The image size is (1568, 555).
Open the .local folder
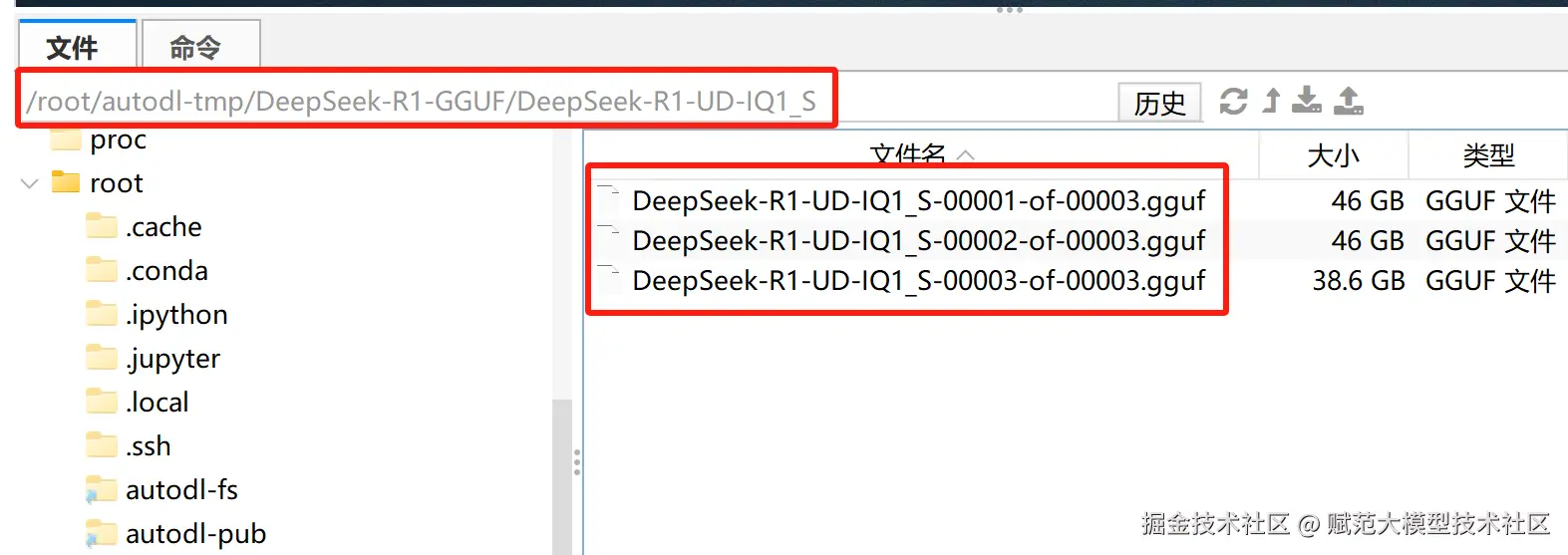(x=157, y=403)
